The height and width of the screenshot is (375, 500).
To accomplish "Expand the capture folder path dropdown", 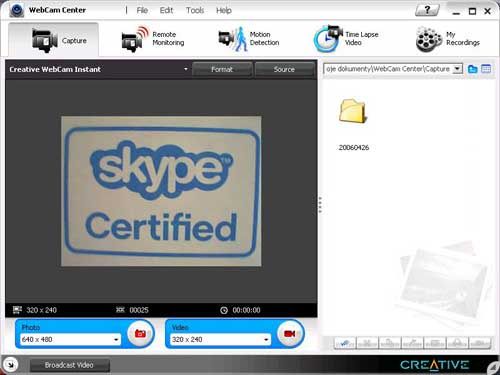I will tap(458, 69).
